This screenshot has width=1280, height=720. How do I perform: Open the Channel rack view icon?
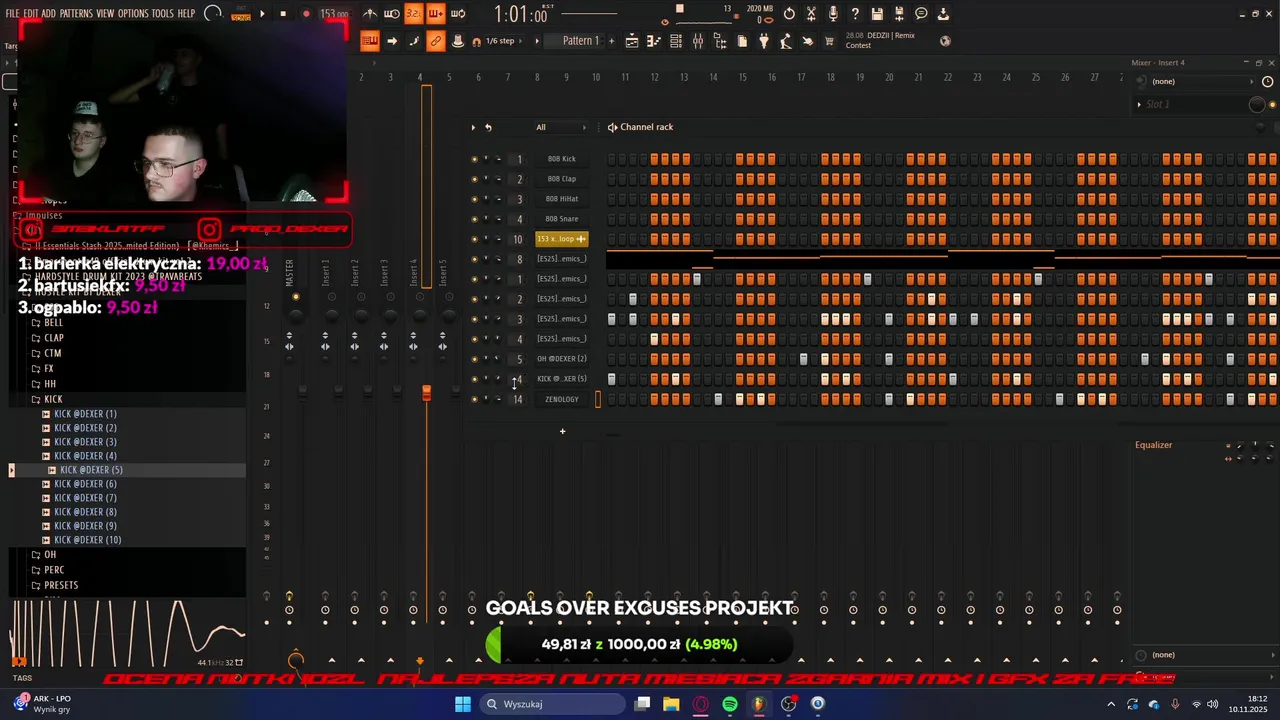coord(676,41)
